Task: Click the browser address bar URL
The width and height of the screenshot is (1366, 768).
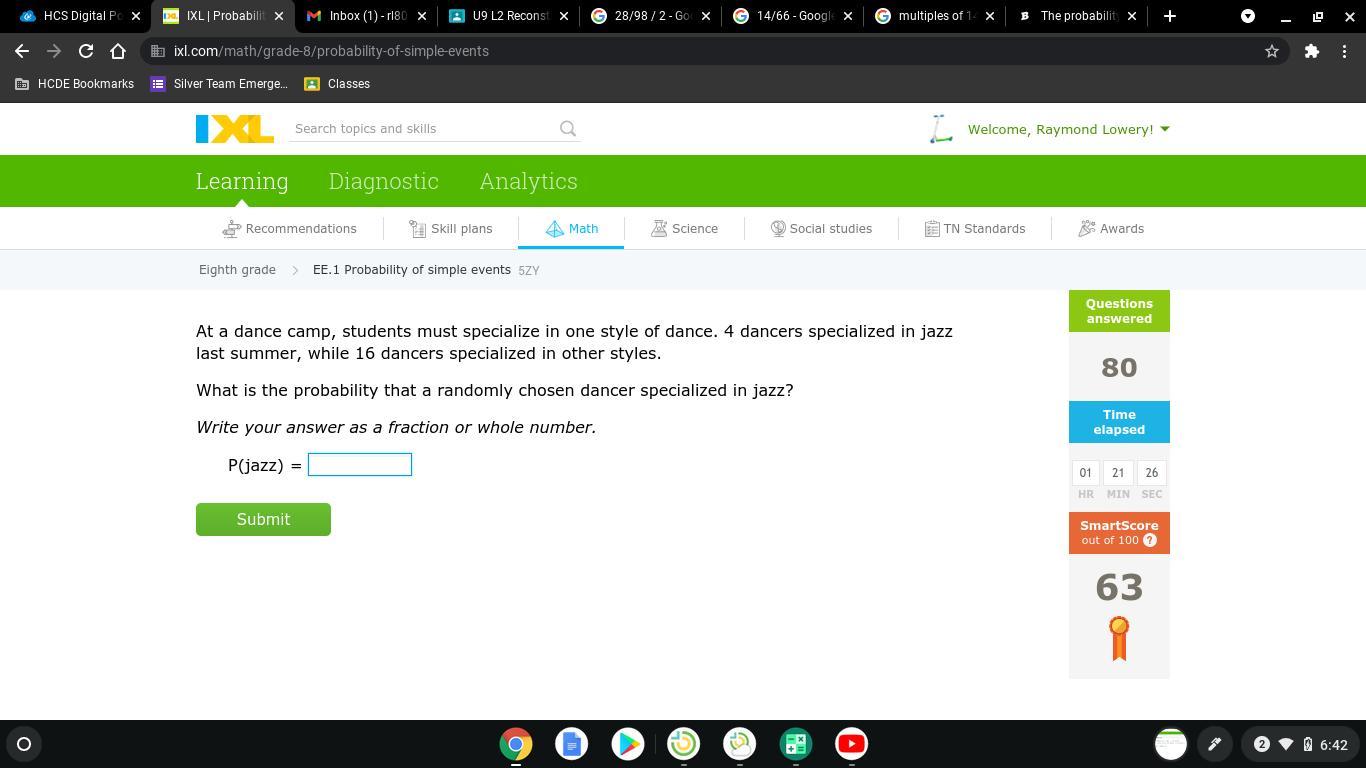Action: pos(331,51)
